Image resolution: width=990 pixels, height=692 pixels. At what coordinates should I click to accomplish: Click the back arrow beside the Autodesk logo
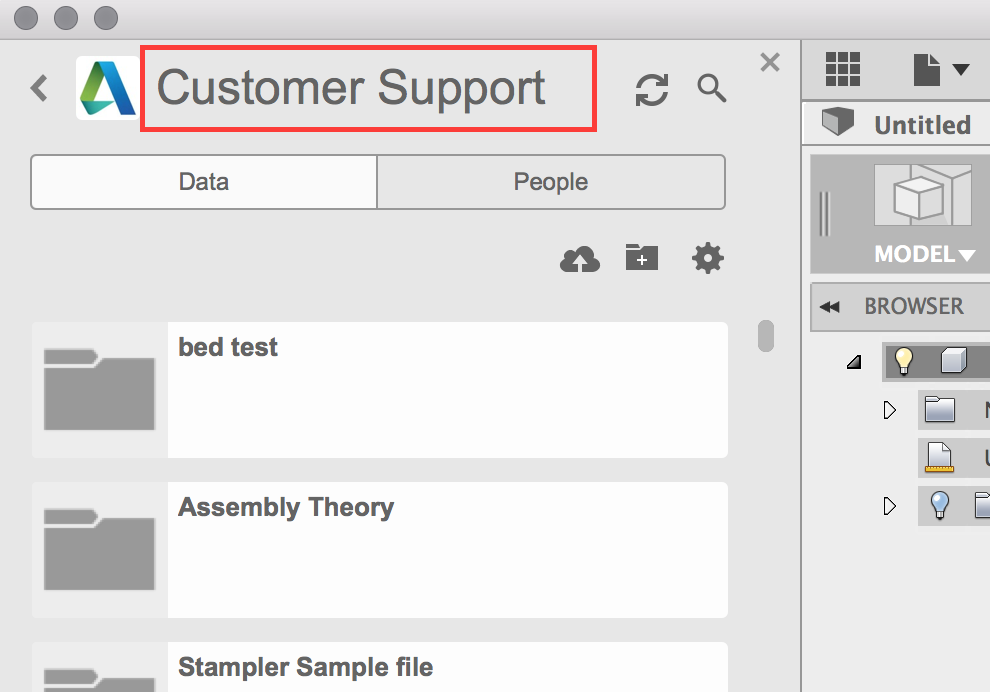coord(38,88)
